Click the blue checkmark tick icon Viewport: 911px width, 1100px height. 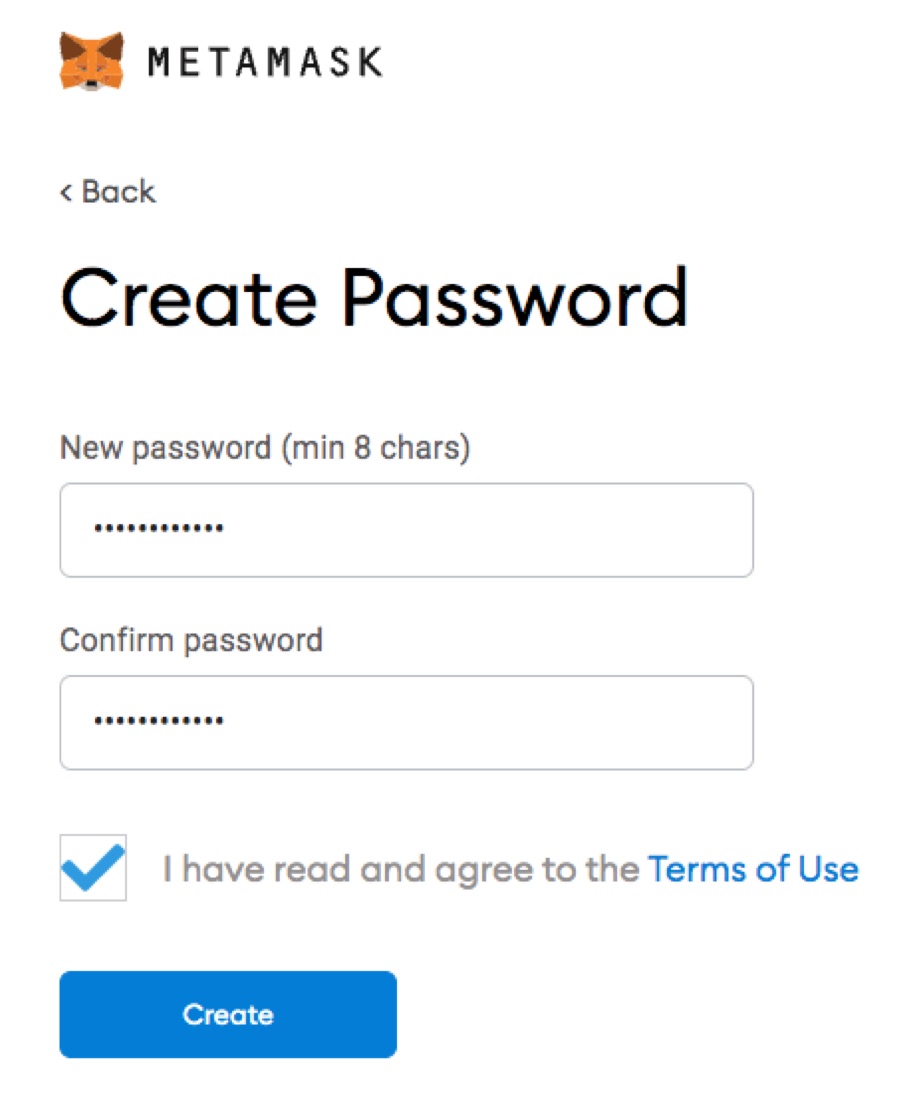(93, 868)
